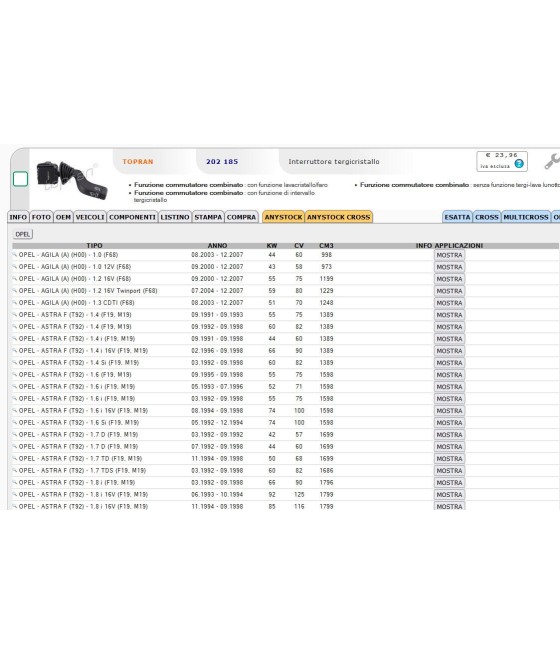
Task: Click the wrench tools icon
Action: tap(552, 162)
